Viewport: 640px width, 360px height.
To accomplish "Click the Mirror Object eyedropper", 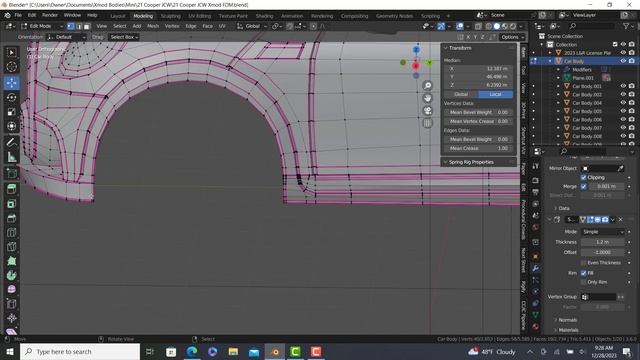I will pyautogui.click(x=620, y=168).
